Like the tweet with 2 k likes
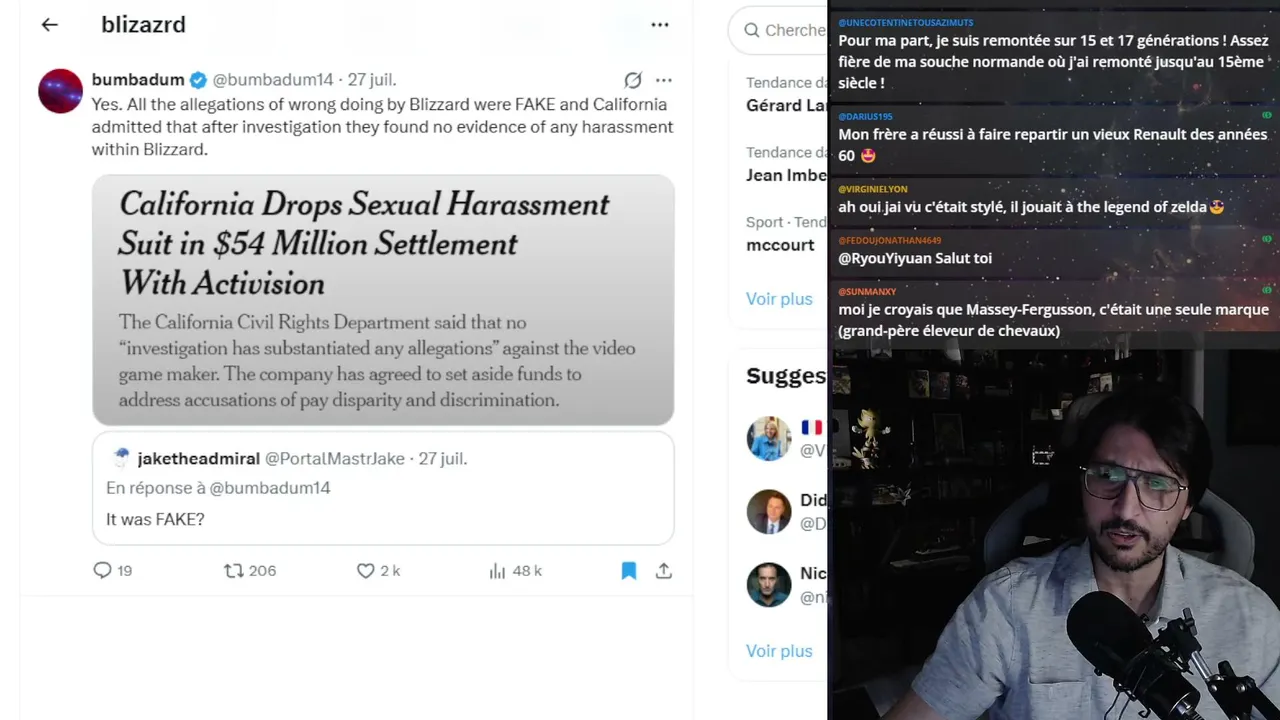This screenshot has width=1280, height=720. click(365, 570)
